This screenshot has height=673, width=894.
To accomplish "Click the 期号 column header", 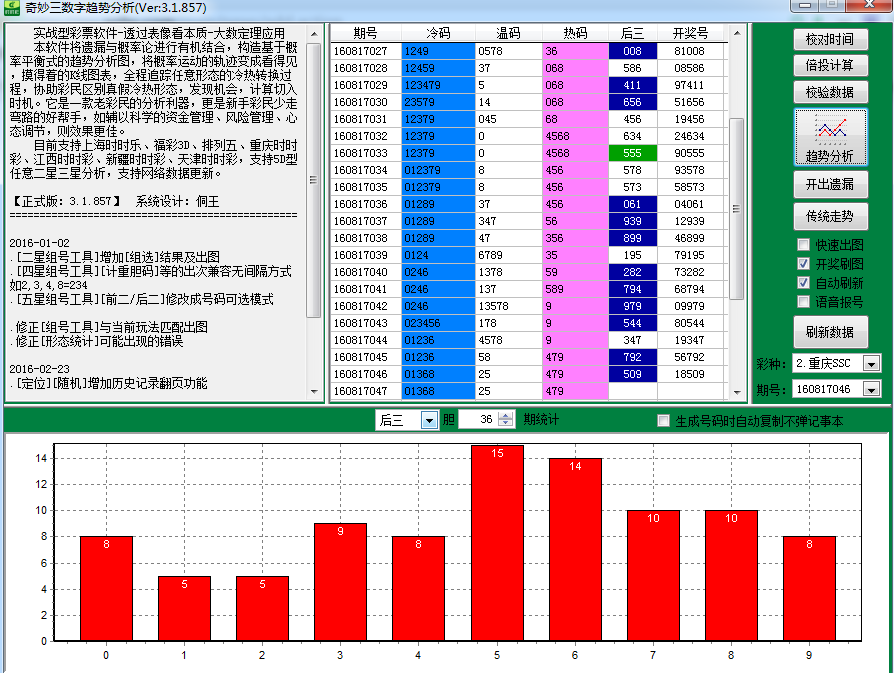I will (x=365, y=33).
